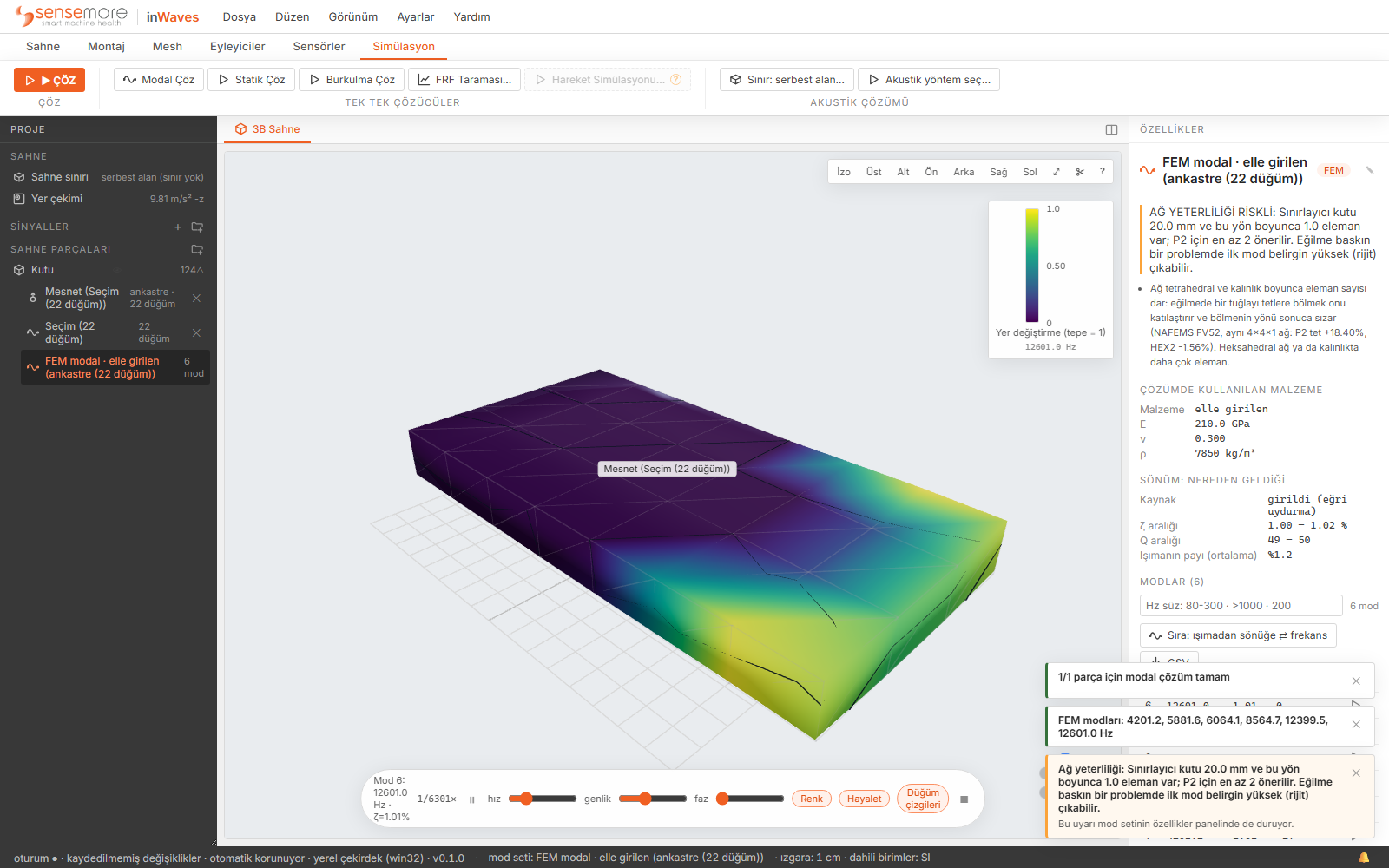Toggle the Hayalet ghost overlay
This screenshot has width=1389, height=868.
pos(864,799)
